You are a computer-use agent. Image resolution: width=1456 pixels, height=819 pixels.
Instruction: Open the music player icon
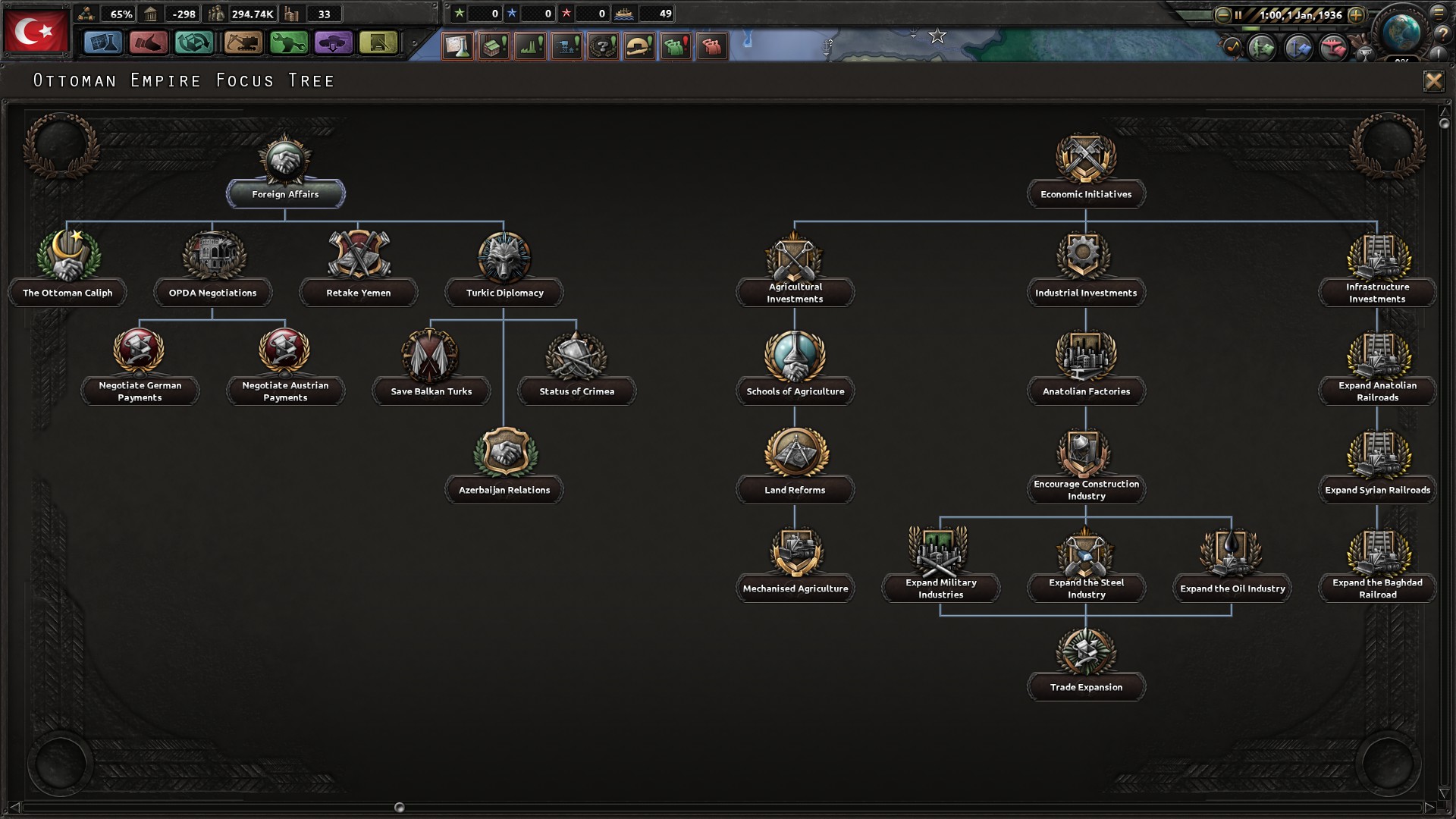(x=1232, y=48)
